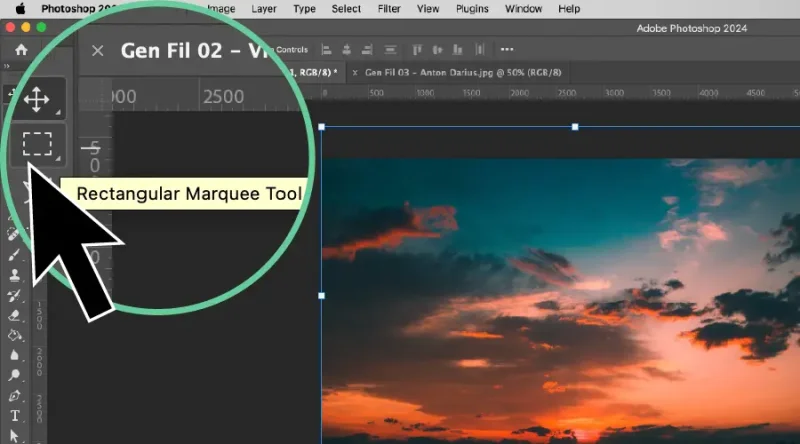800x444 pixels.
Task: Click the 1000 mark on horizontal ruler
Action: pos(425,93)
